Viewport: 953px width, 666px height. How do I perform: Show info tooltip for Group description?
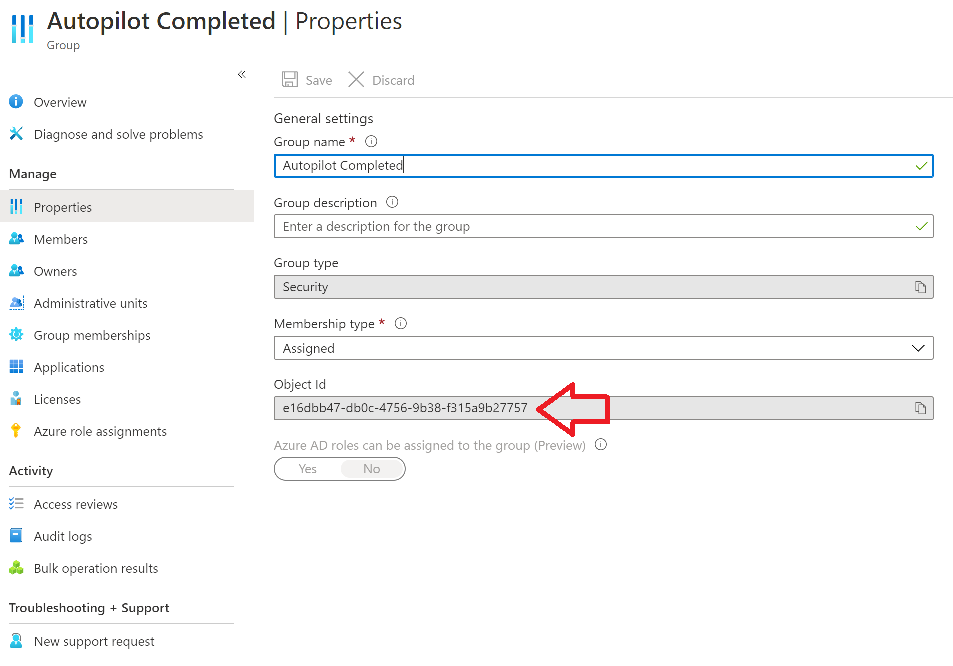coord(392,202)
